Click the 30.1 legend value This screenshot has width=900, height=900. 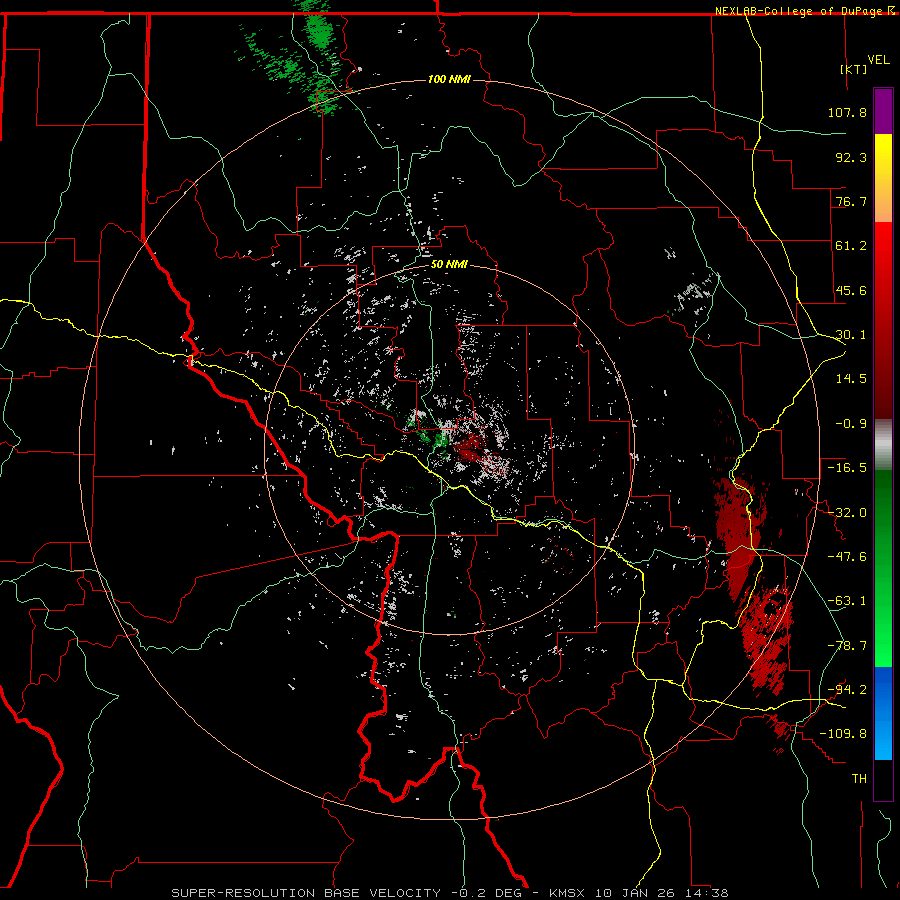[851, 335]
